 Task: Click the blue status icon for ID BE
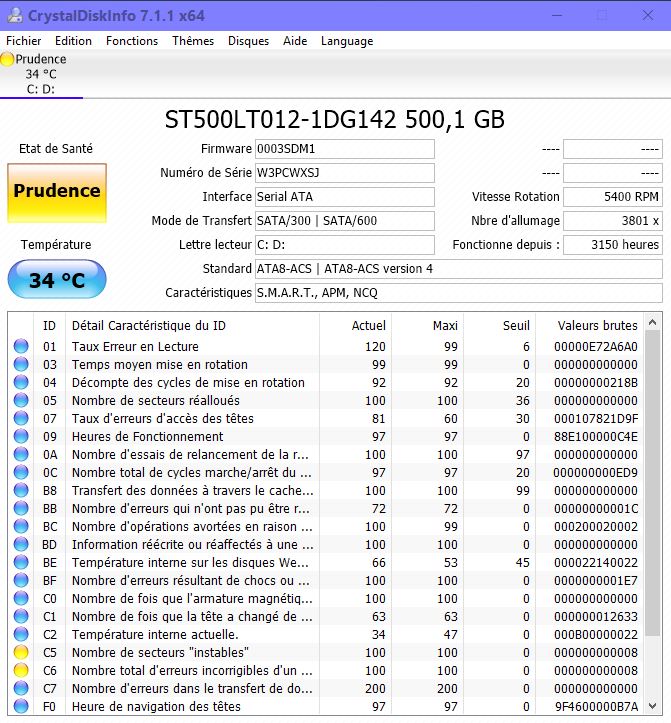(21, 562)
